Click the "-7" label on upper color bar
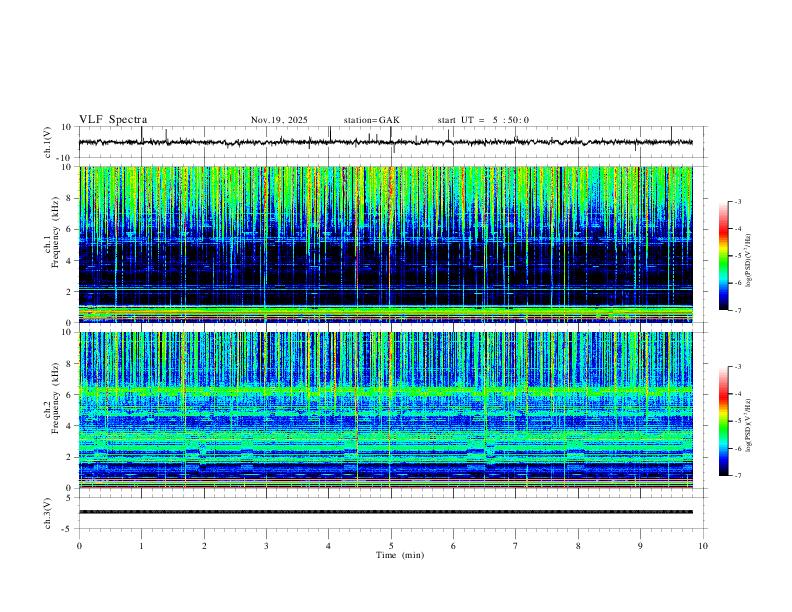The width and height of the screenshot is (792, 612). pyautogui.click(x=737, y=310)
